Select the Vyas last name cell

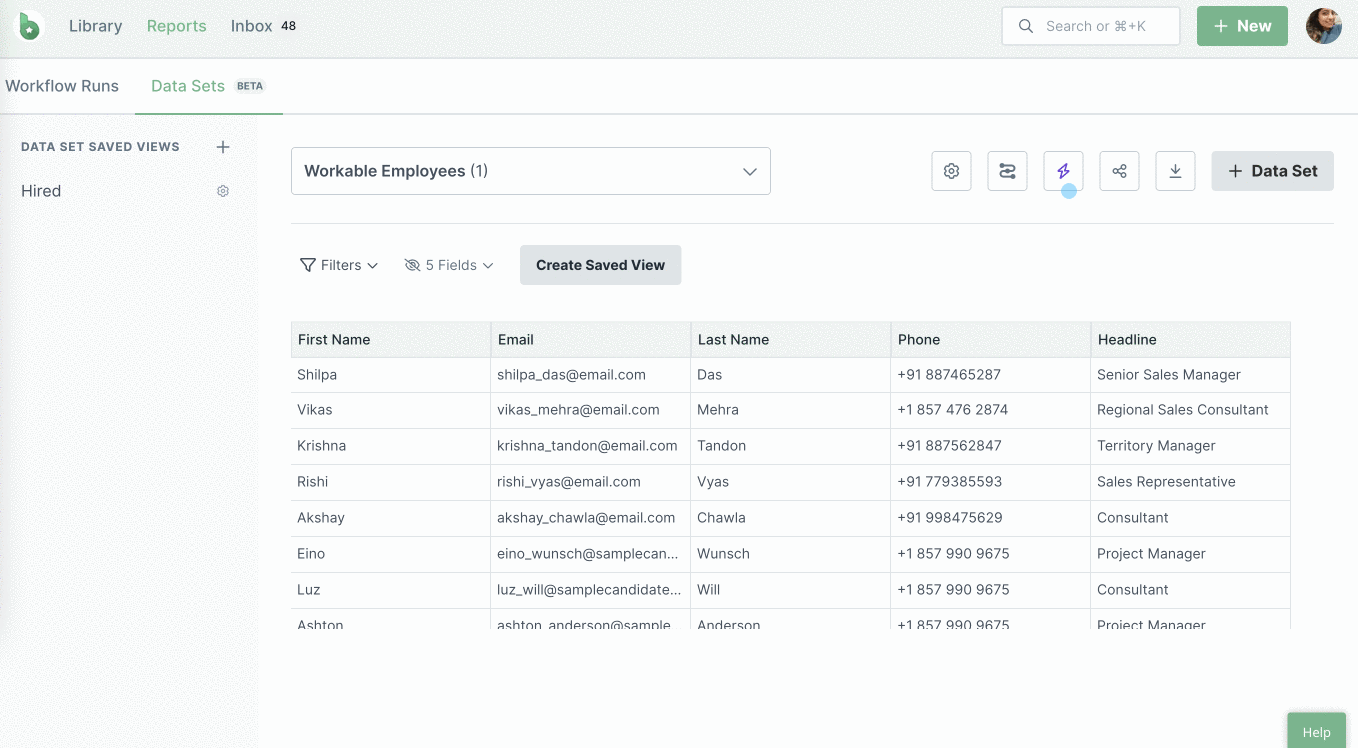click(791, 482)
